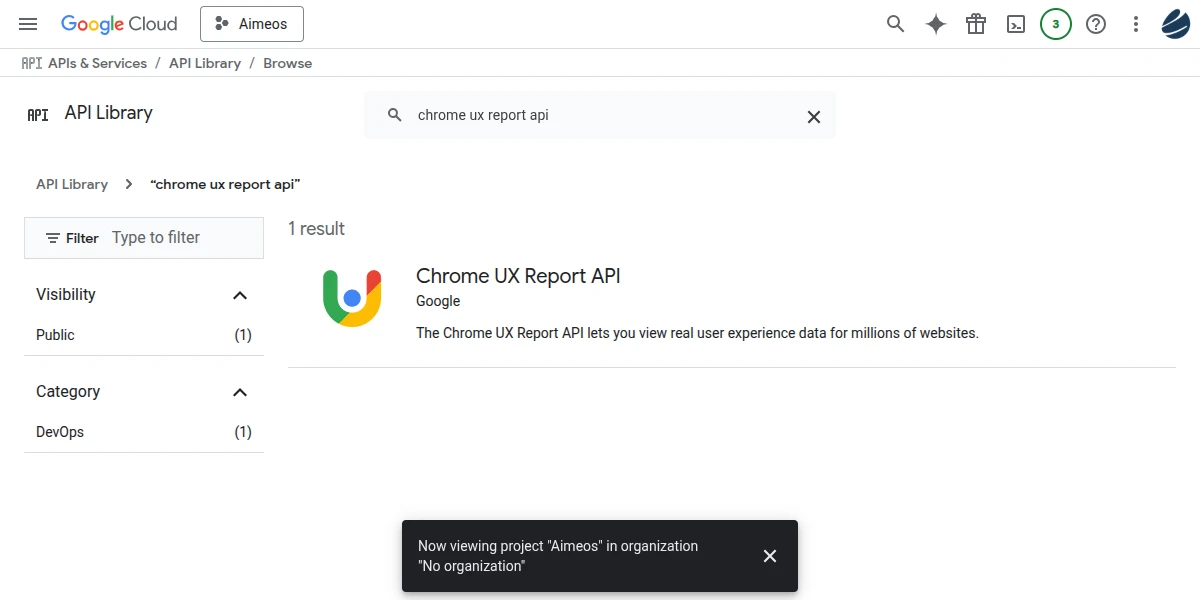Open the Chrome UX Report API result
The width and height of the screenshot is (1200, 600).
518,276
